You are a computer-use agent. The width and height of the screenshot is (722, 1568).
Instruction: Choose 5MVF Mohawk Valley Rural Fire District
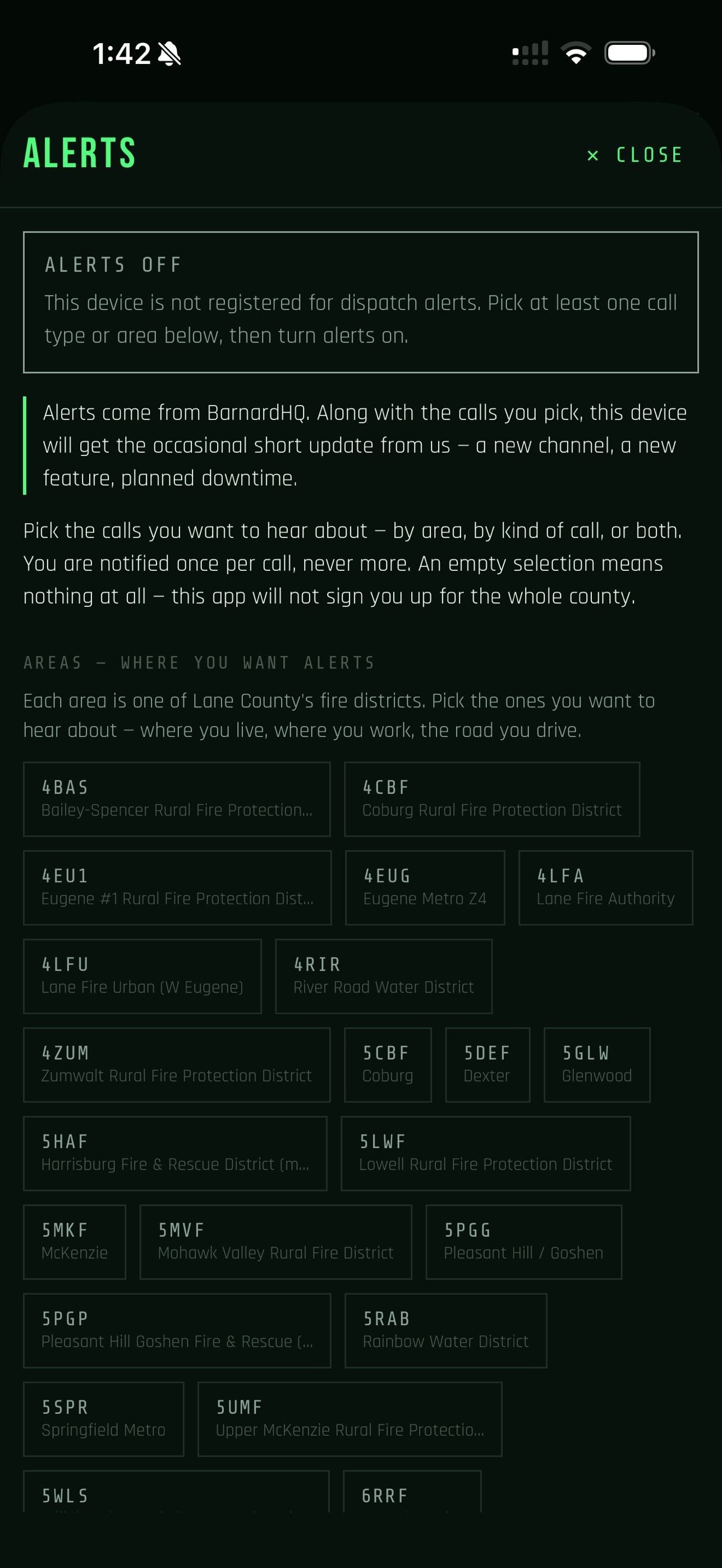[x=276, y=1242]
